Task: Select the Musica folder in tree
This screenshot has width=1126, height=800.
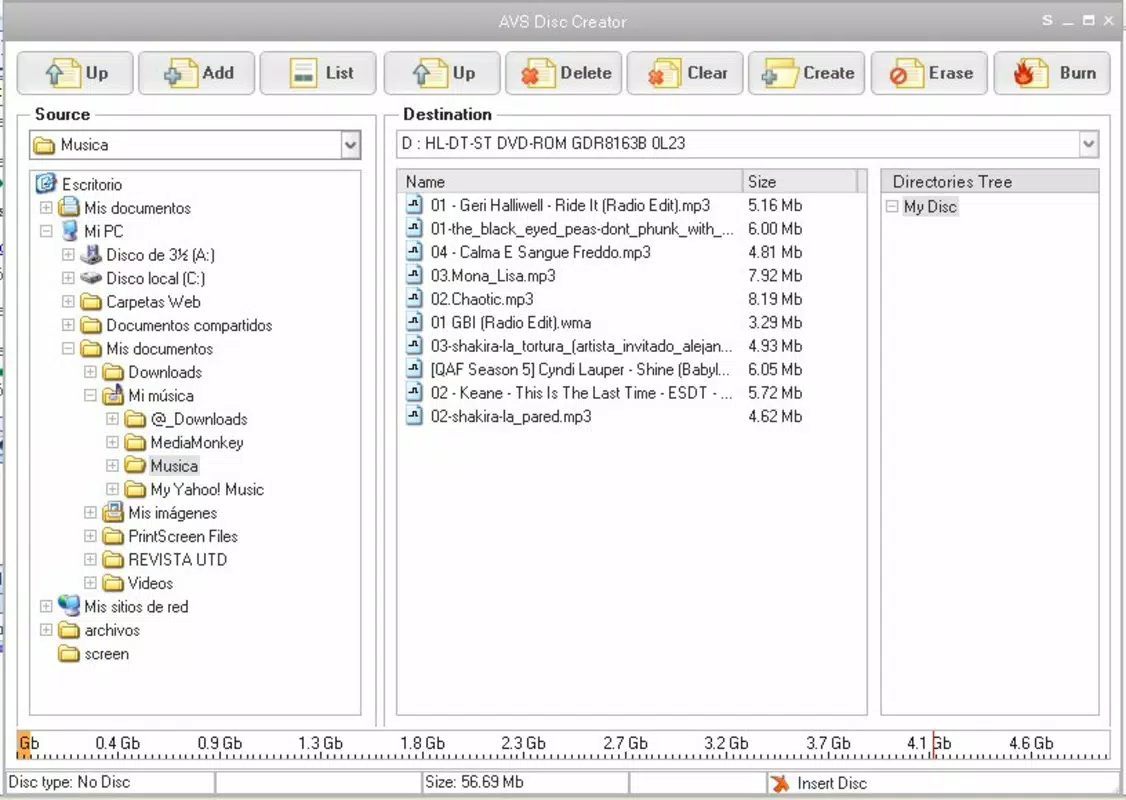Action: tap(174, 466)
